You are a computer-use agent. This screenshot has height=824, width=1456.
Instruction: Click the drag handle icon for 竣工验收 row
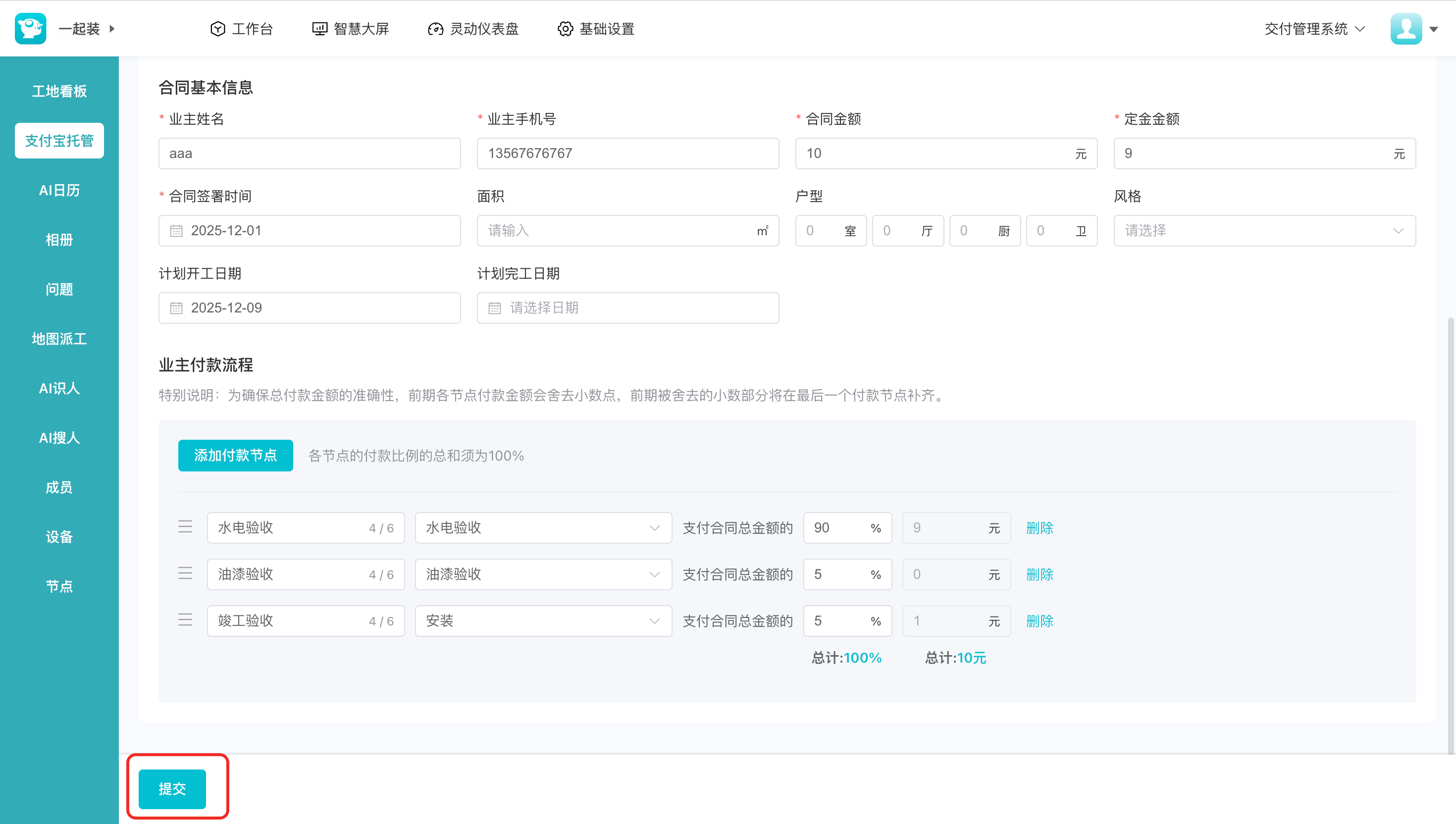pyautogui.click(x=185, y=620)
